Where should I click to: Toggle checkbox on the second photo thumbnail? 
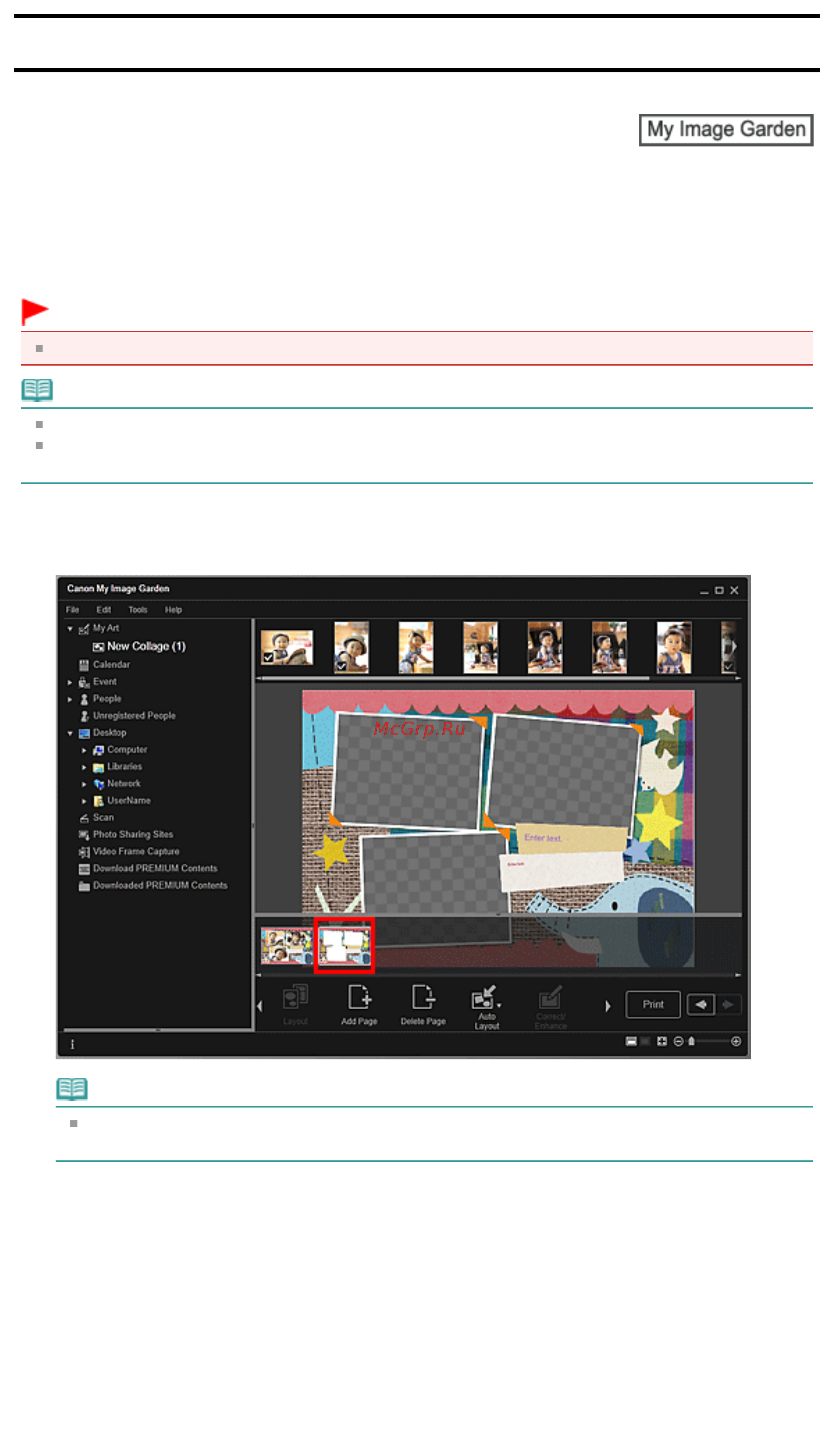click(x=341, y=666)
